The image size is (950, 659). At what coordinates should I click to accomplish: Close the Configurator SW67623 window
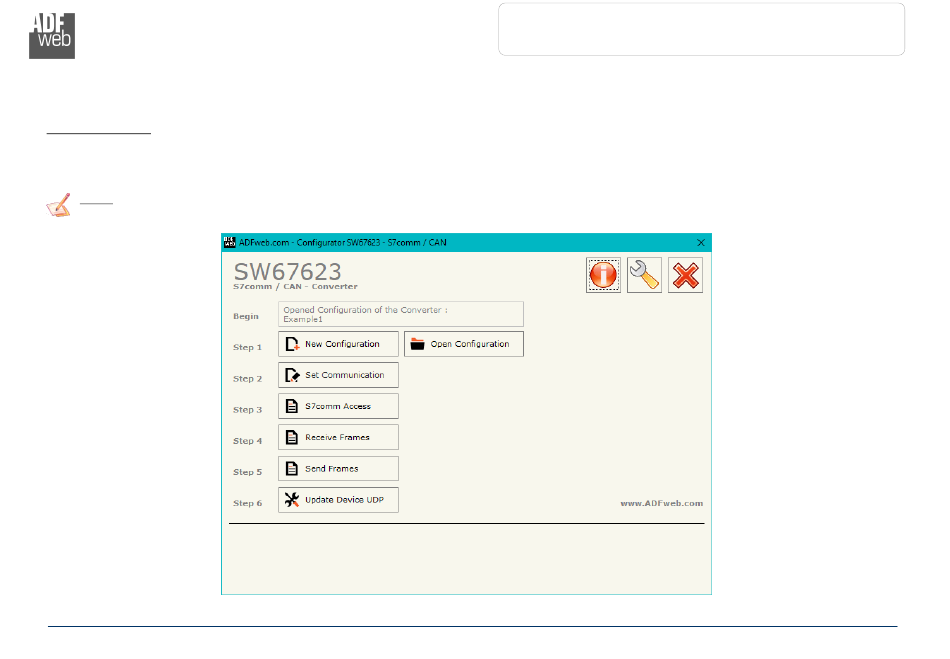coord(700,242)
